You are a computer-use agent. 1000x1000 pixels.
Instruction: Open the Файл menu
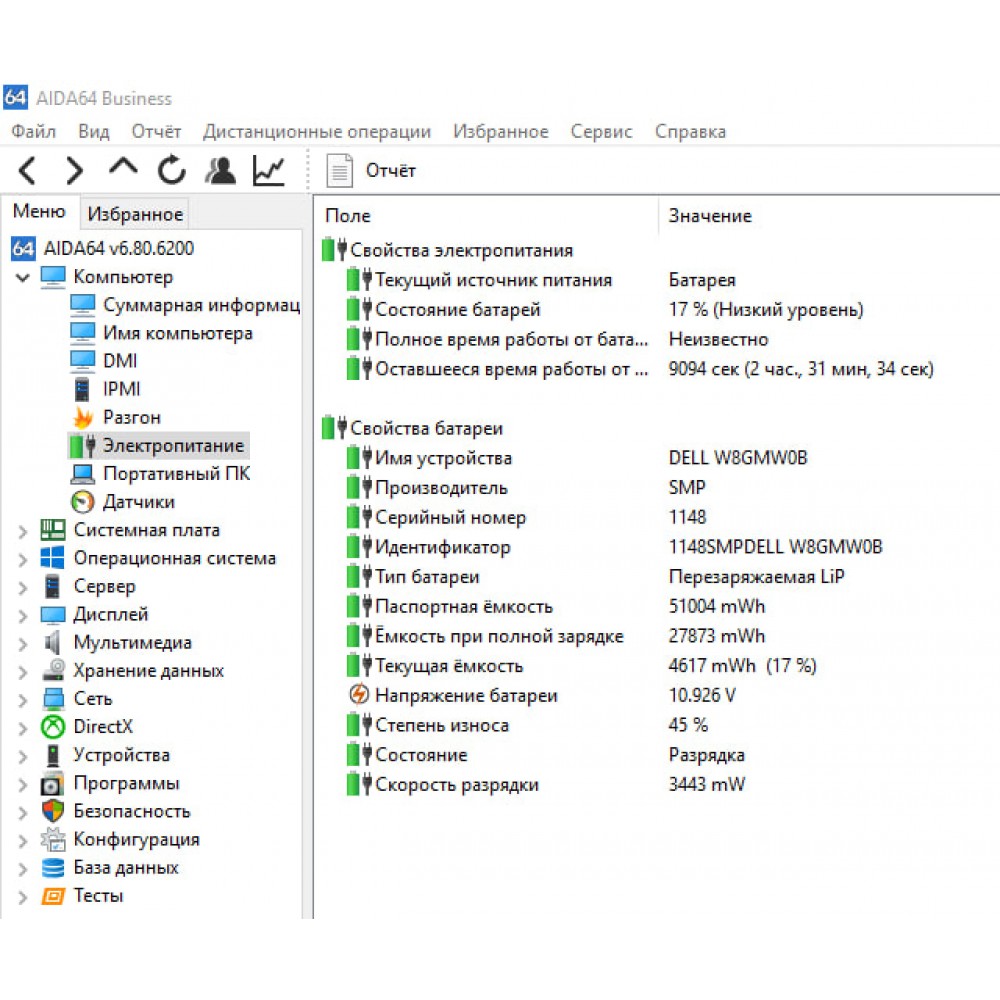coord(34,131)
